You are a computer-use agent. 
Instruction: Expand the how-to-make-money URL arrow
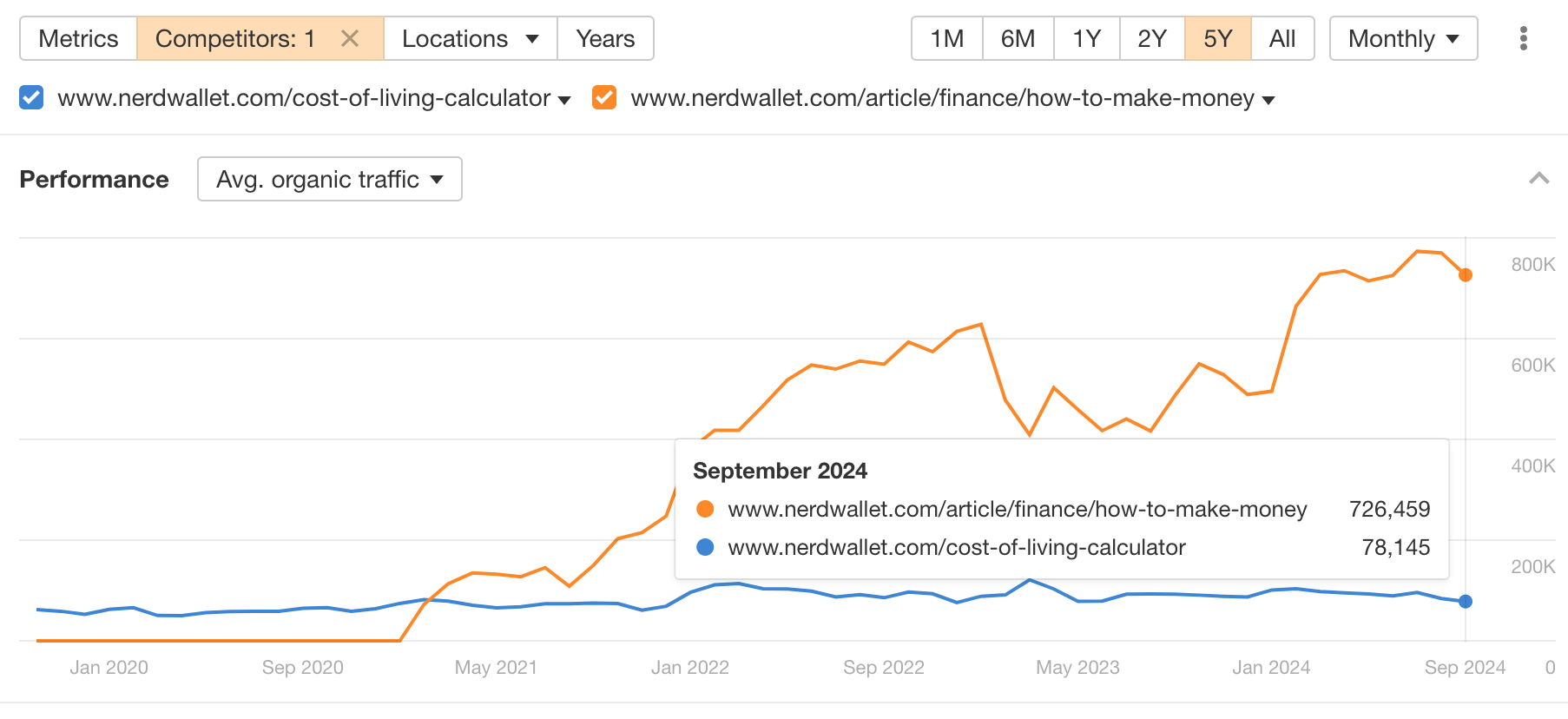1268,100
